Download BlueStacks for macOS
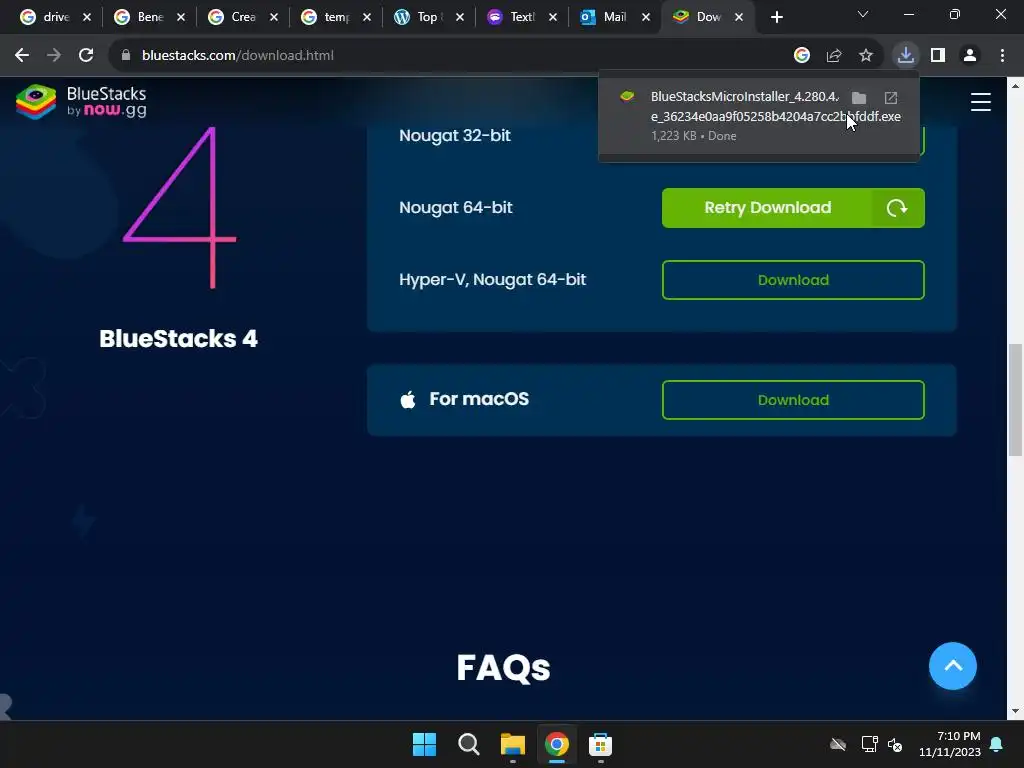 click(793, 400)
